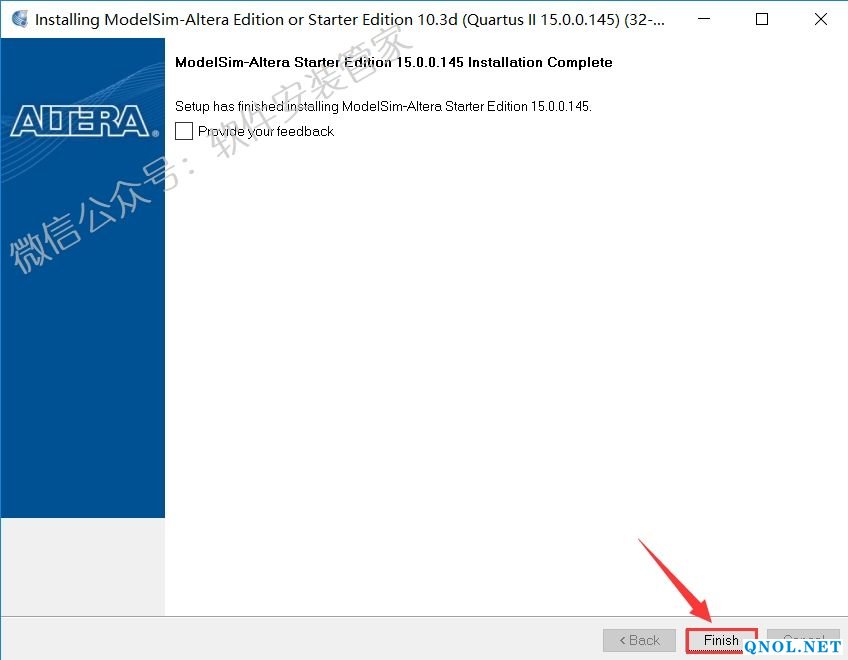This screenshot has width=848, height=660.
Task: Check the feedback option before finishing
Action: (182, 130)
